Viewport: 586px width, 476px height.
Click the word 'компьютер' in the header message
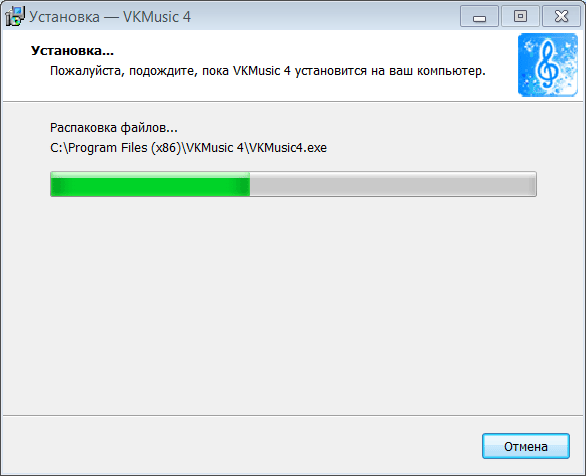(451, 71)
